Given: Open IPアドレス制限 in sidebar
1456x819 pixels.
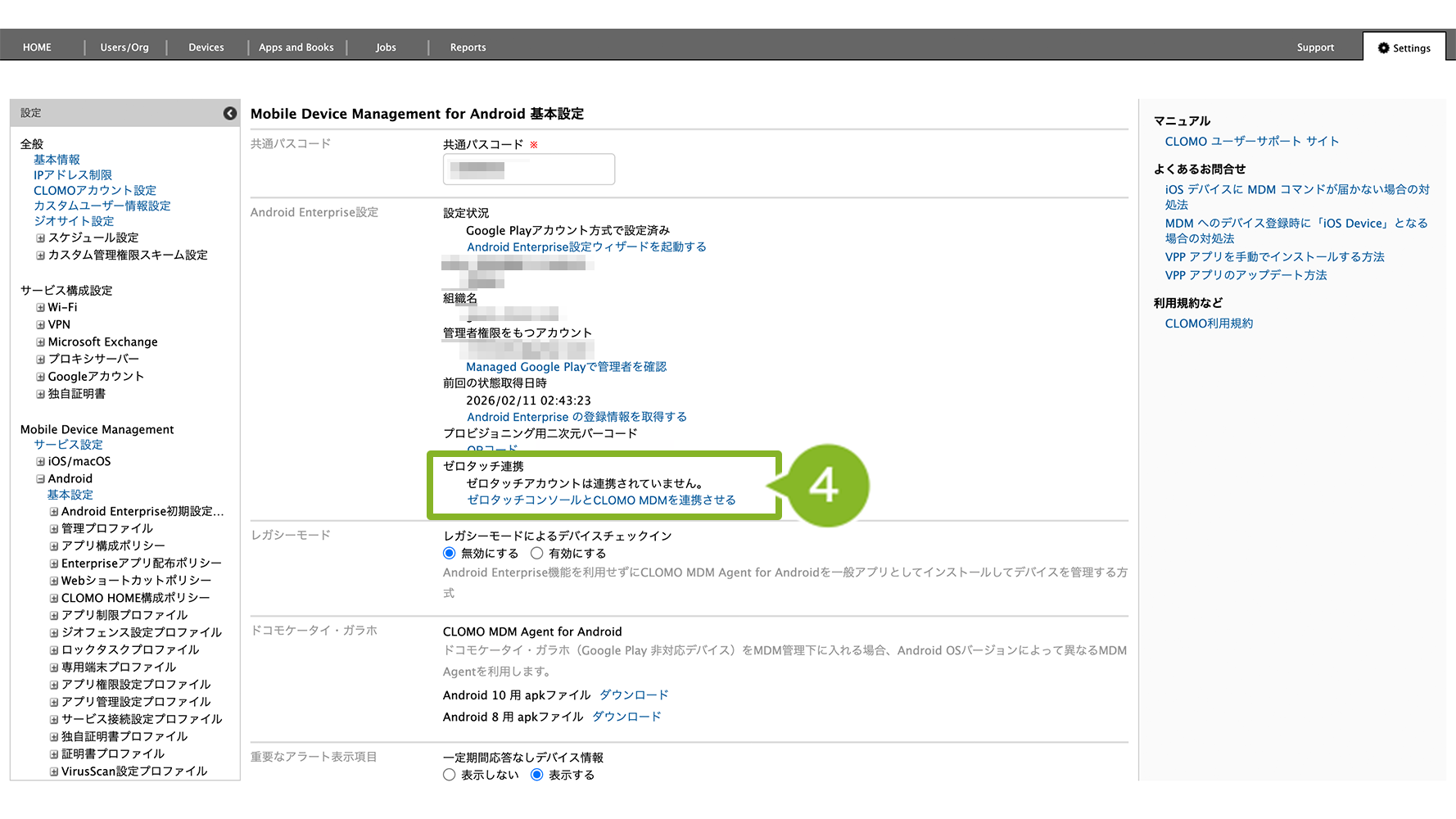Looking at the screenshot, I should (73, 175).
